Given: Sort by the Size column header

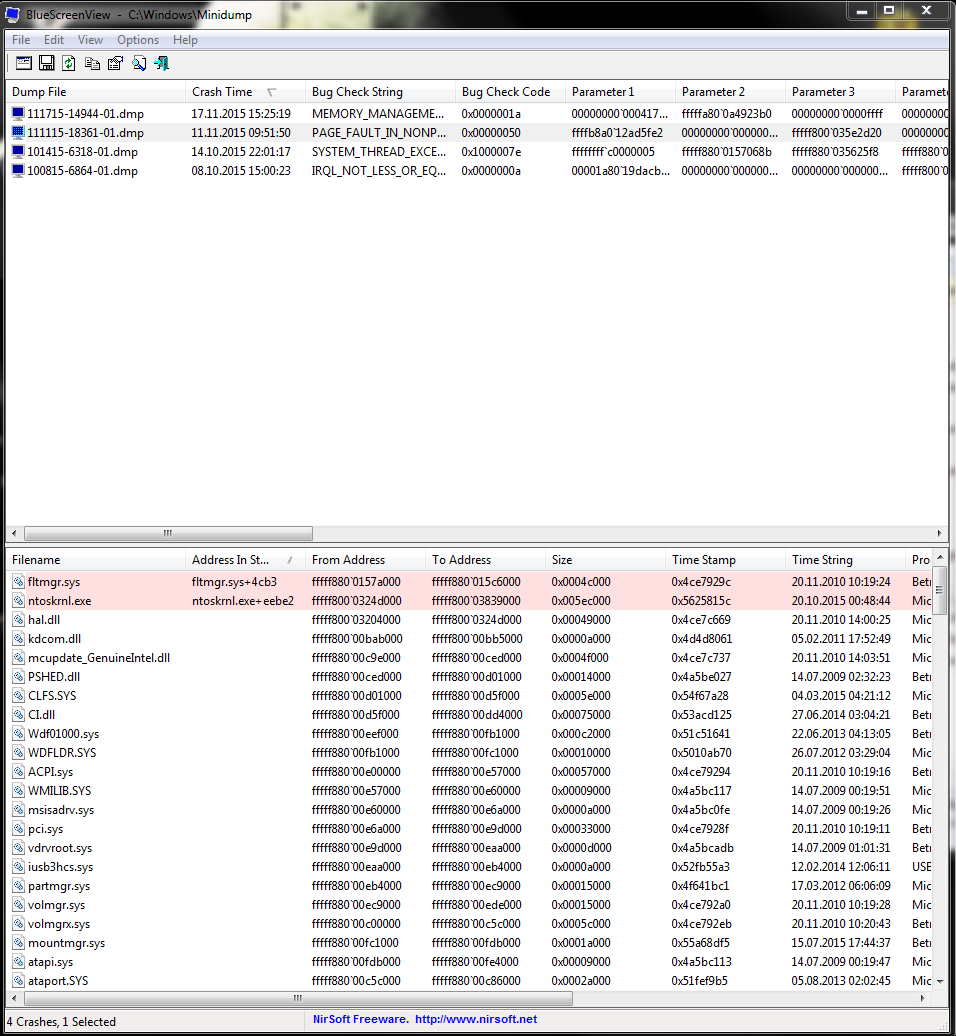Looking at the screenshot, I should point(605,560).
